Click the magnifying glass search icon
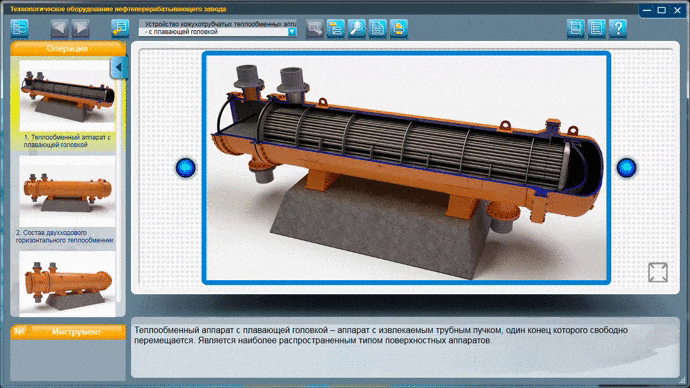This screenshot has width=690, height=388. click(x=357, y=29)
